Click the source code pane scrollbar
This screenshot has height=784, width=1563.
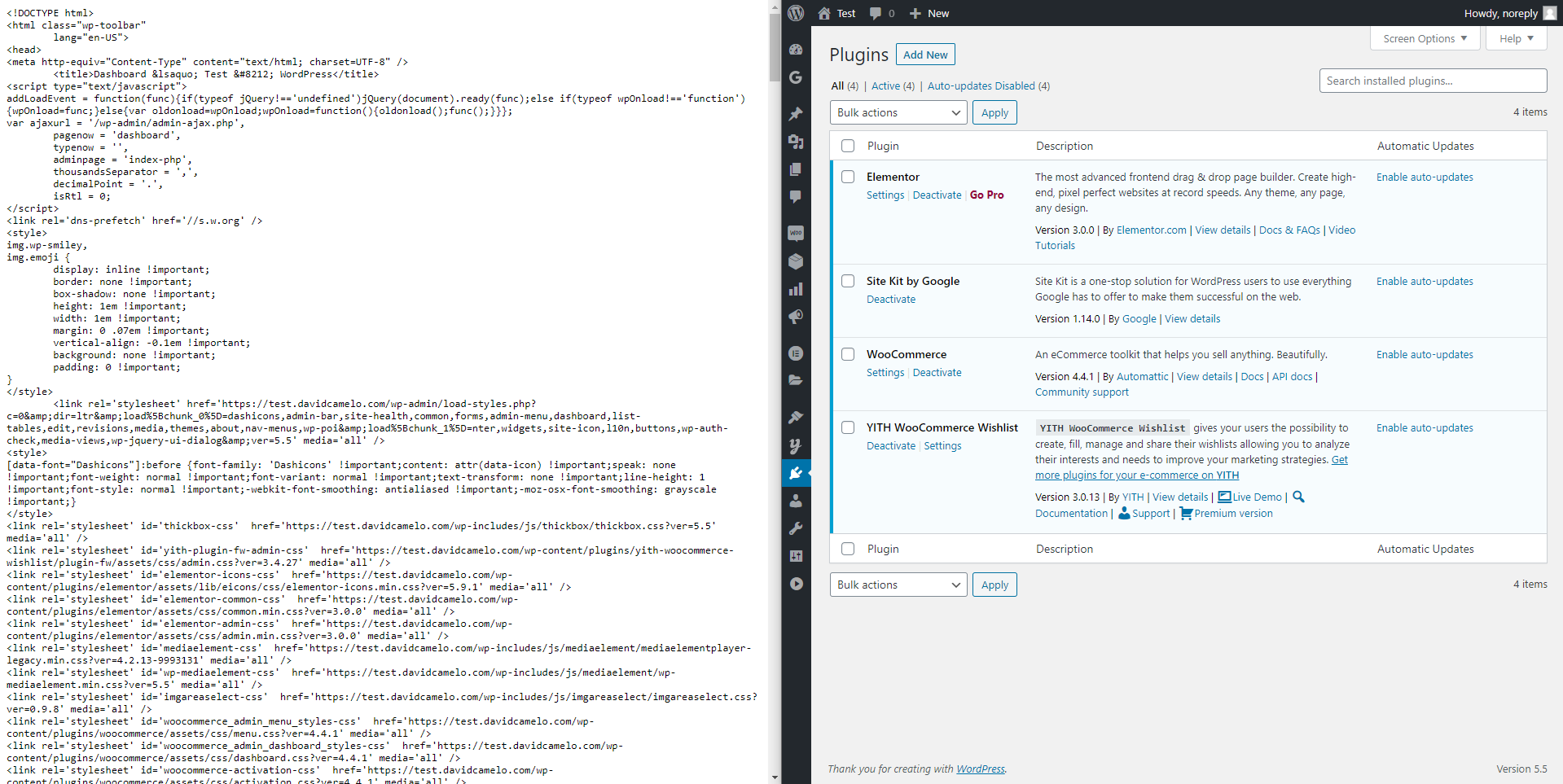coord(775,49)
